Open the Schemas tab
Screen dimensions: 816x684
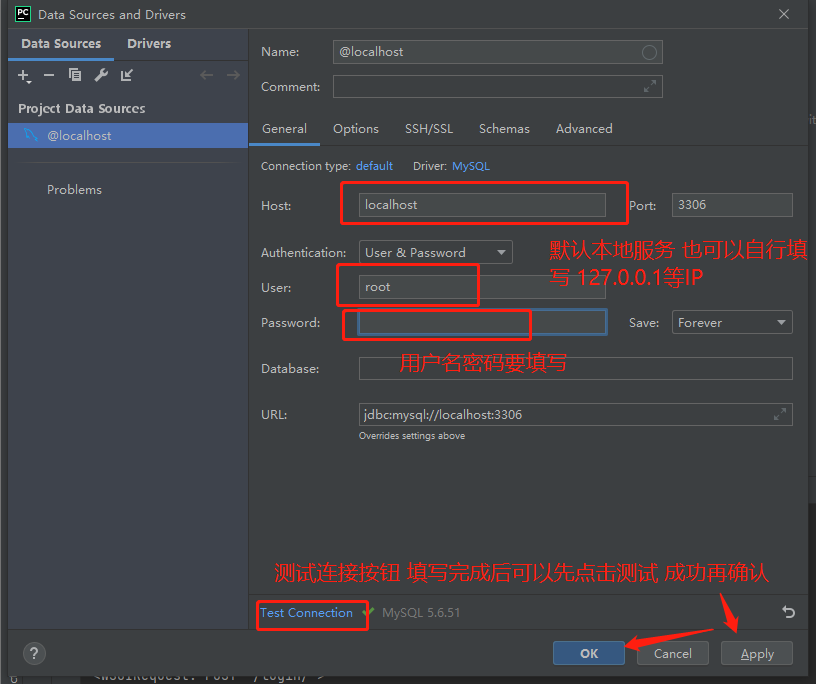[x=504, y=129]
